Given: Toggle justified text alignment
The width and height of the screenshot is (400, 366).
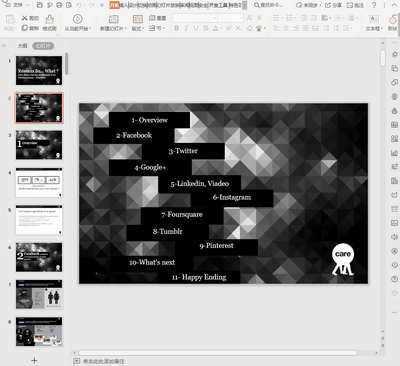Looking at the screenshot, I should tap(306, 29).
